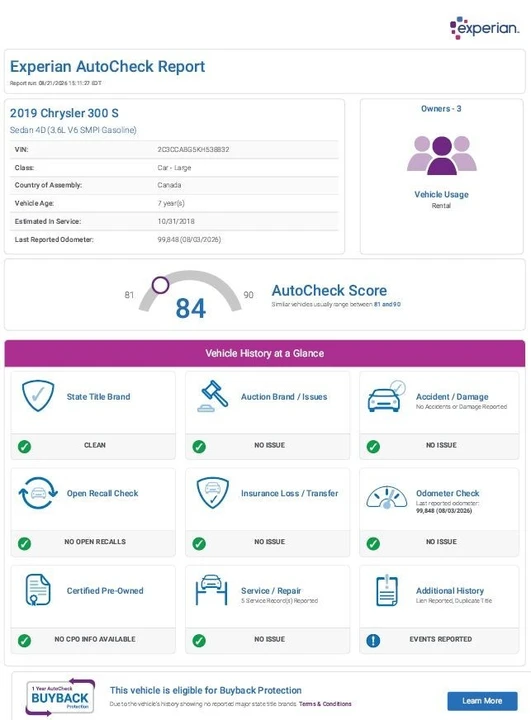Click green checkmark beside CLEAN status
This screenshot has height=720, width=531.
24,446
